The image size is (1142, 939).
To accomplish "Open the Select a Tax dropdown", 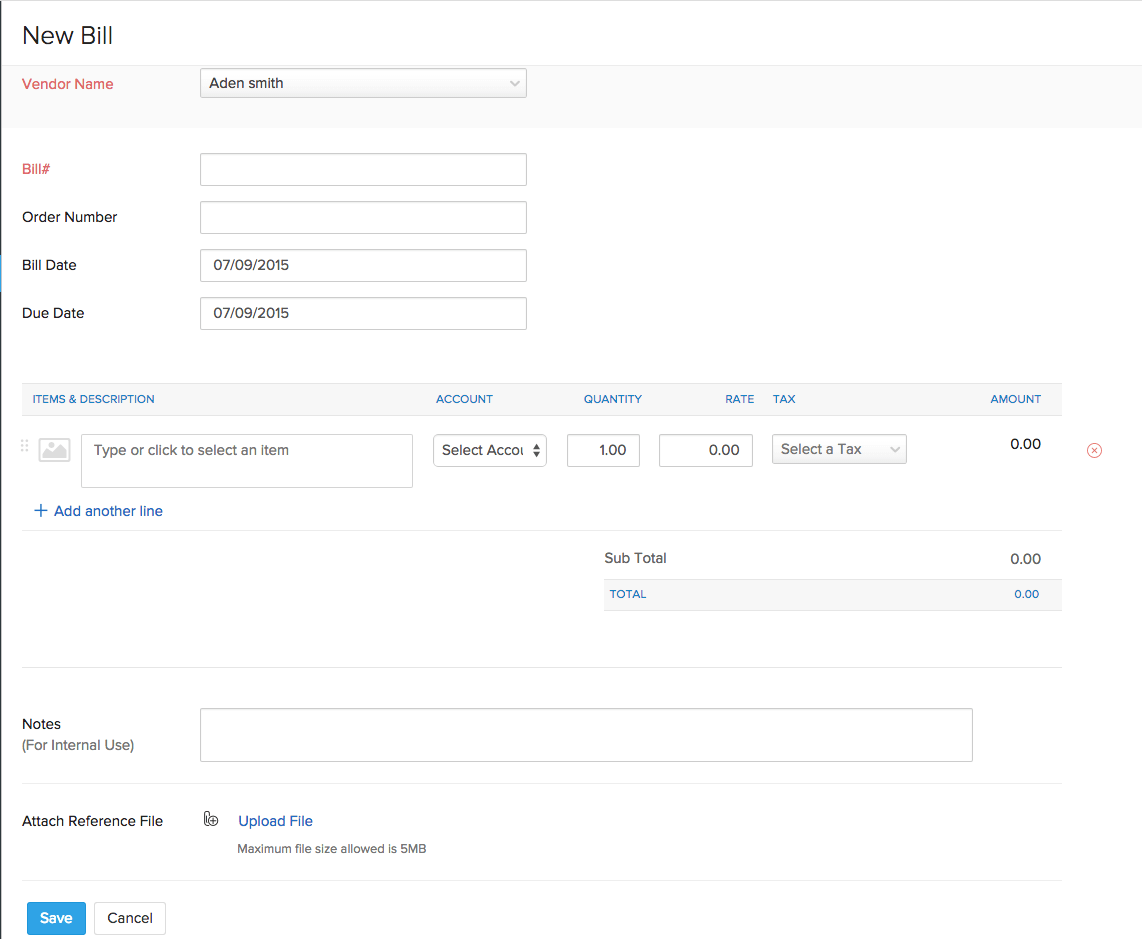I will [838, 450].
